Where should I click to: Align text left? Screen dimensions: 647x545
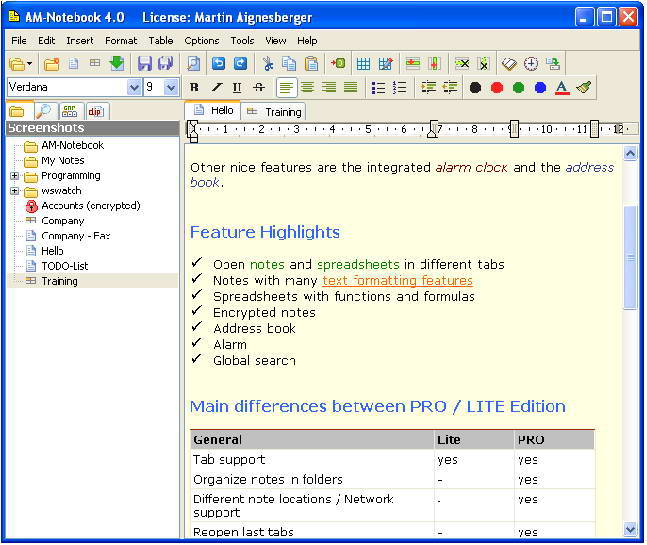(x=286, y=87)
